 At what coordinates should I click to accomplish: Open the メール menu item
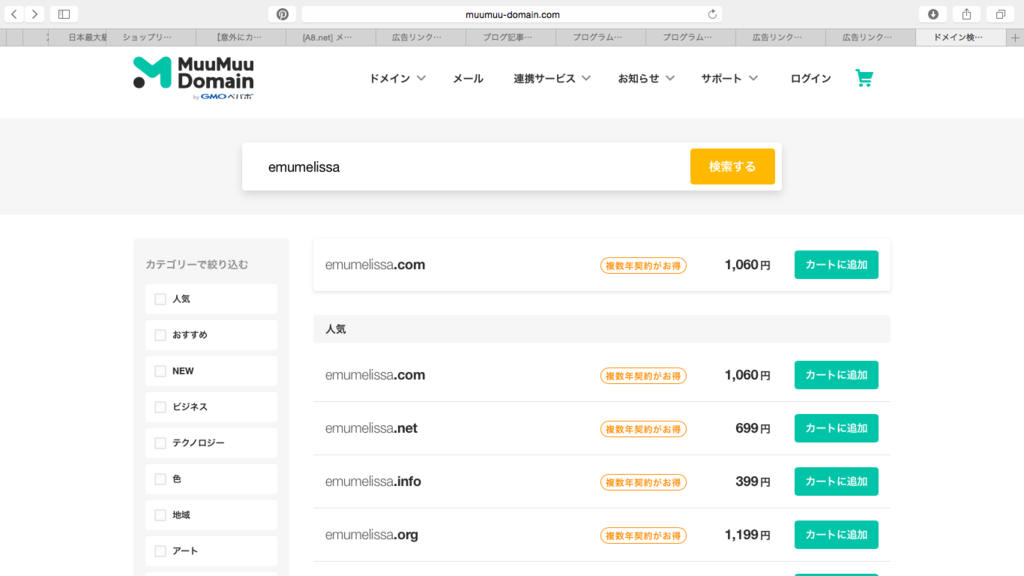(x=468, y=78)
